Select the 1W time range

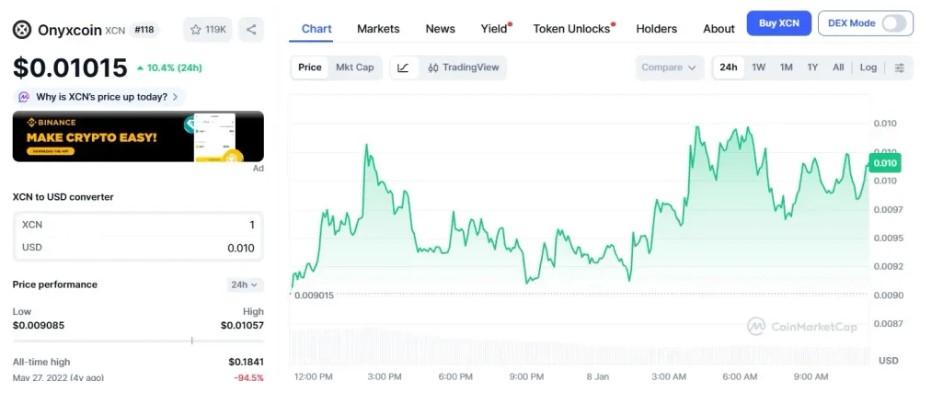click(x=758, y=68)
